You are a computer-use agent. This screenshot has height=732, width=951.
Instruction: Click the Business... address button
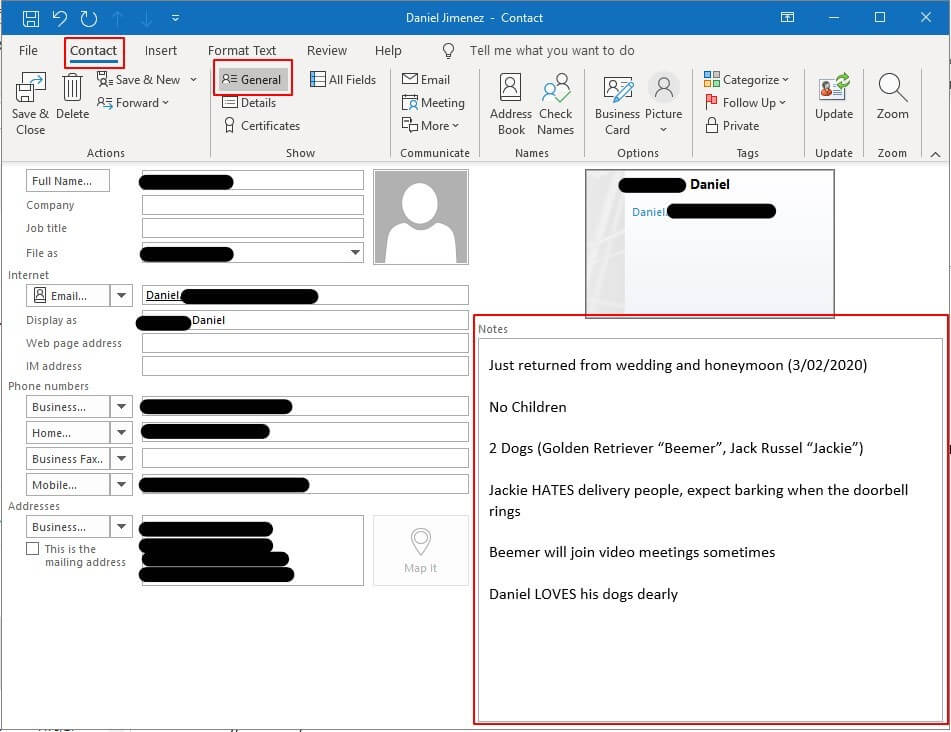[x=68, y=527]
